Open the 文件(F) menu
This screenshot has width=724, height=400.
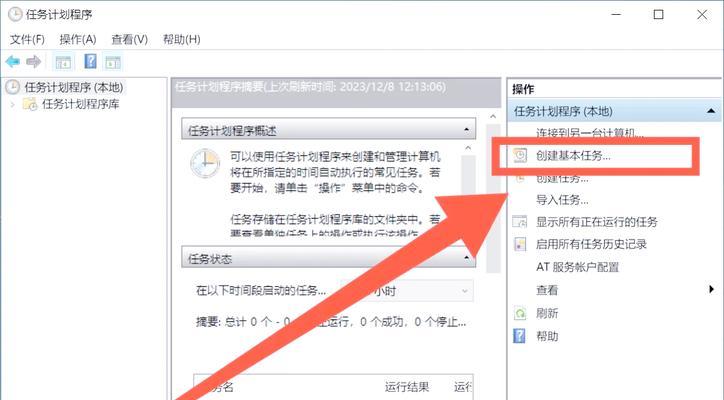[x=27, y=40]
